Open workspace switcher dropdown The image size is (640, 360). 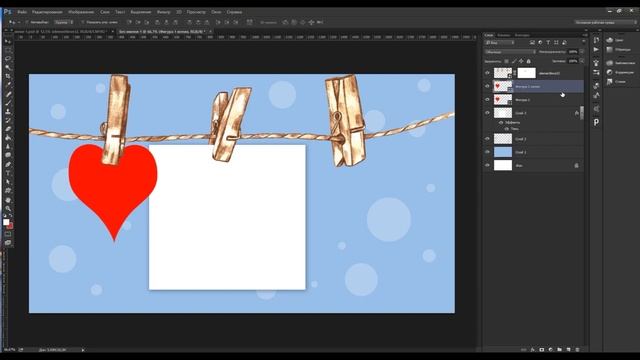click(x=605, y=22)
